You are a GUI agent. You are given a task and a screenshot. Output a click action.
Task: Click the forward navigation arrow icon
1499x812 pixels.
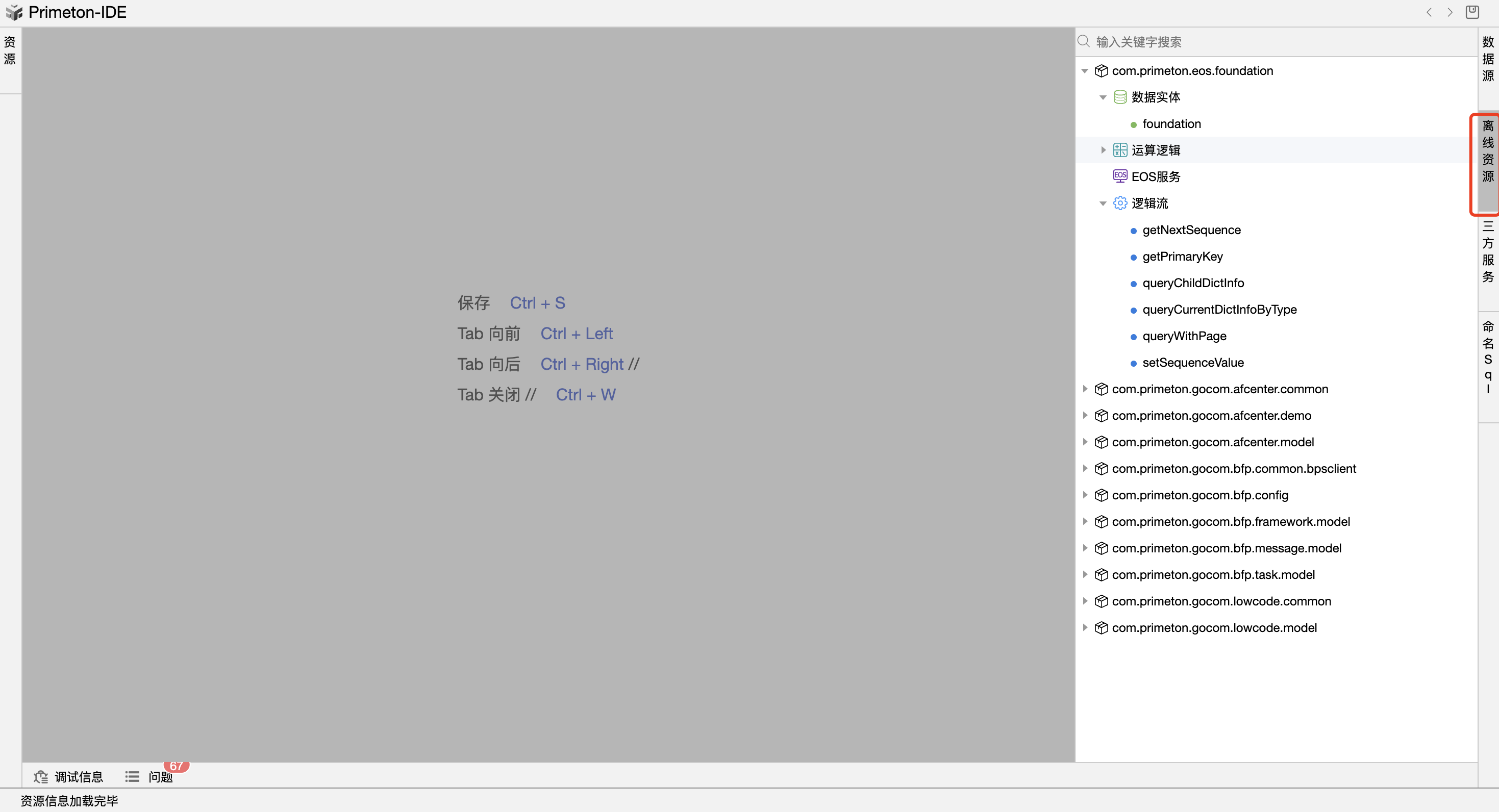[x=1450, y=12]
